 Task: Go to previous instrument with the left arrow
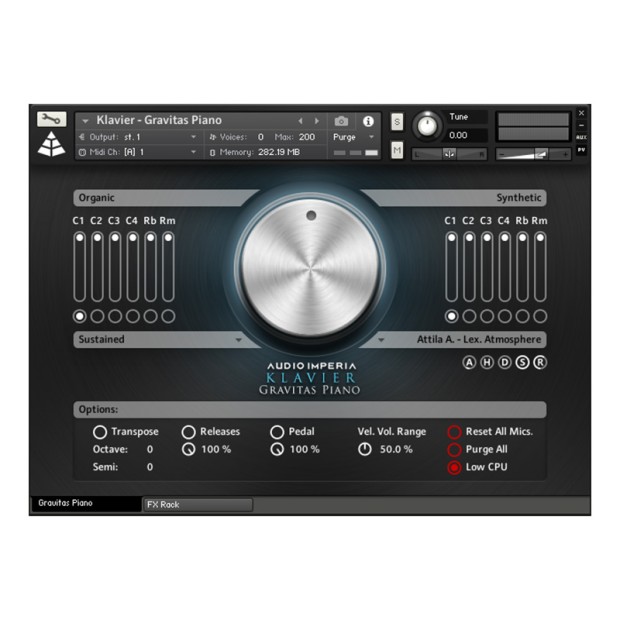tap(300, 121)
